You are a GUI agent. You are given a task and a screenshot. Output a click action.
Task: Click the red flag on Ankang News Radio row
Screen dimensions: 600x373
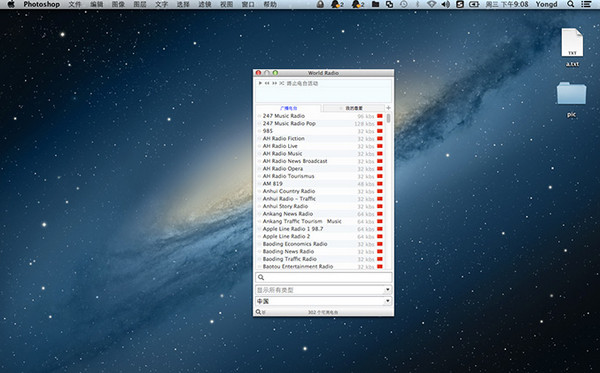(x=380, y=214)
